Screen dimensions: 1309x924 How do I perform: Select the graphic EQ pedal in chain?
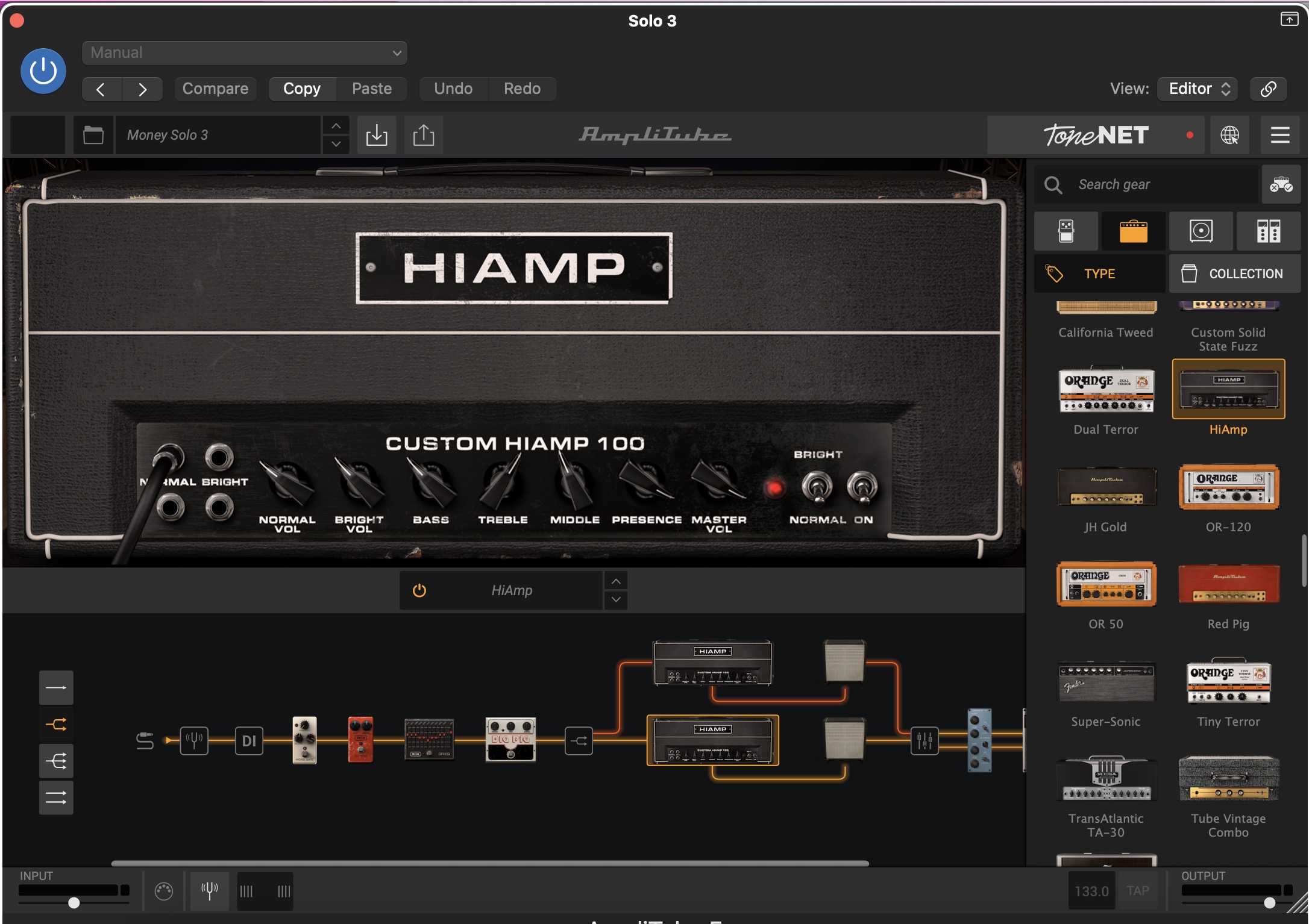point(429,739)
